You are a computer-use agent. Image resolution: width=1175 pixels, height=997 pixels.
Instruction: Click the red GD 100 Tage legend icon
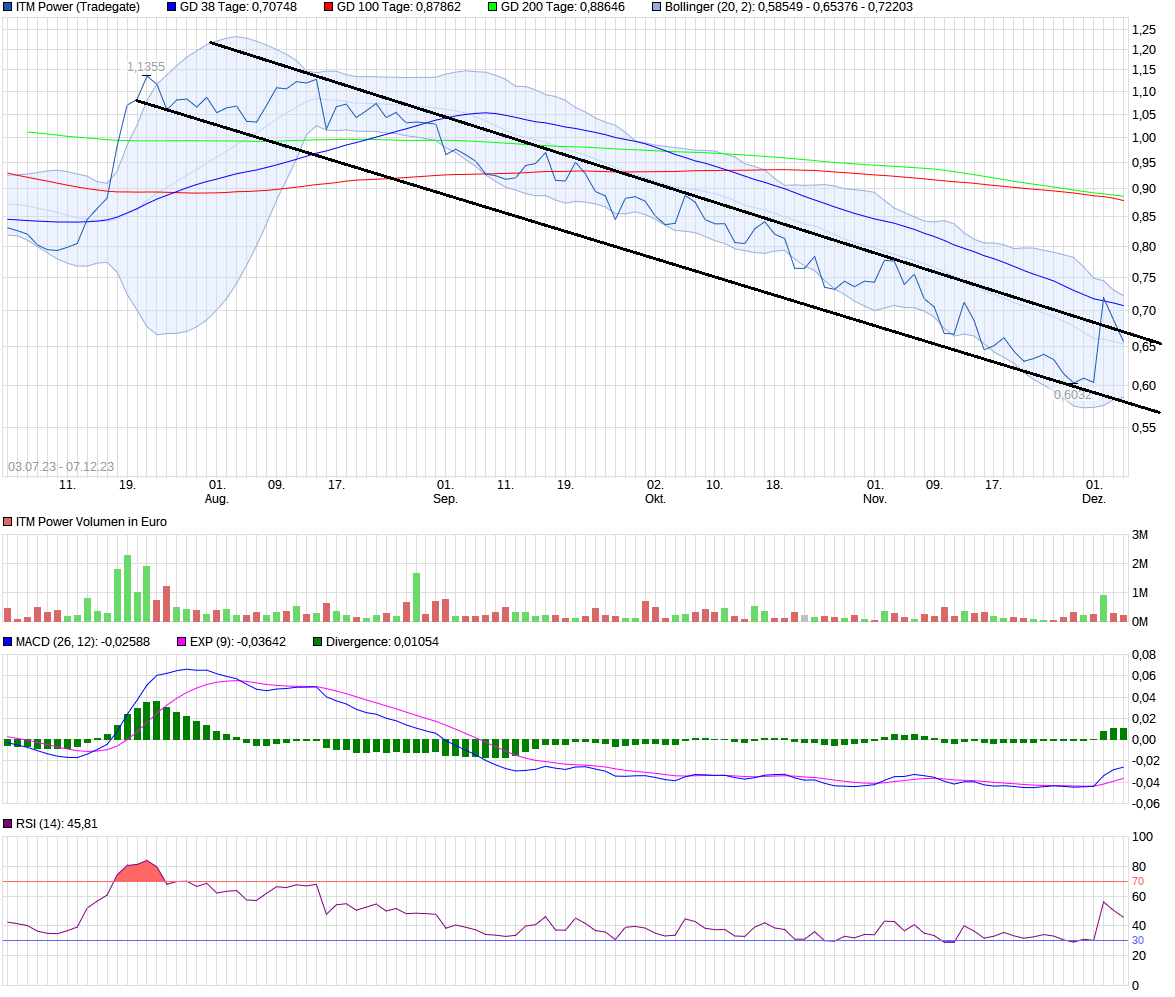(327, 8)
